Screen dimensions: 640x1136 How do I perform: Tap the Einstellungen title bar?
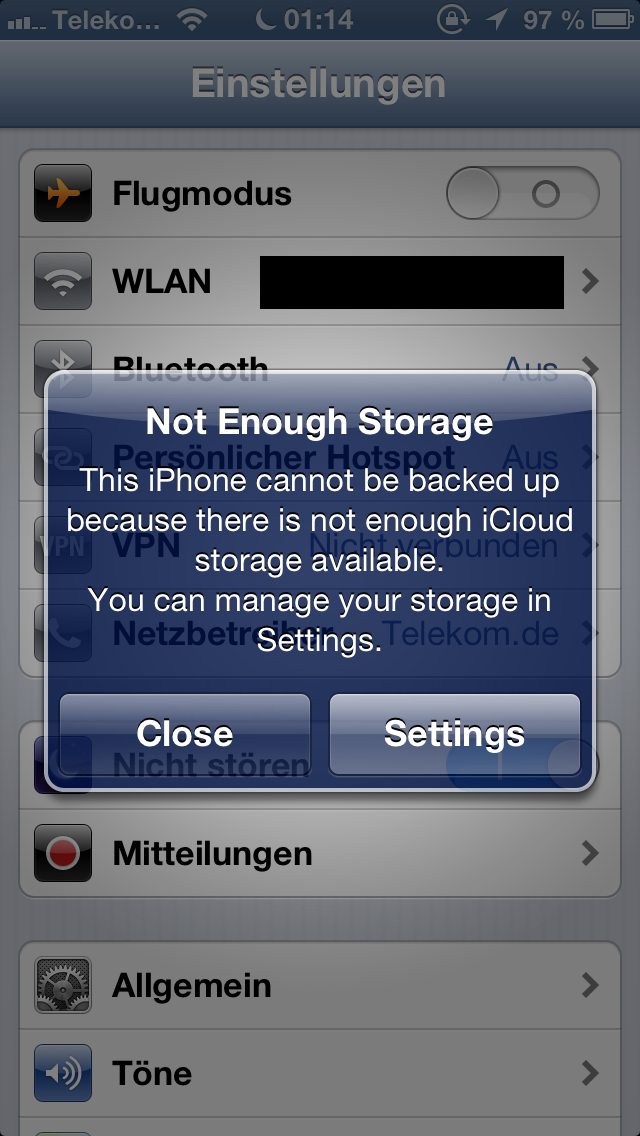[320, 83]
